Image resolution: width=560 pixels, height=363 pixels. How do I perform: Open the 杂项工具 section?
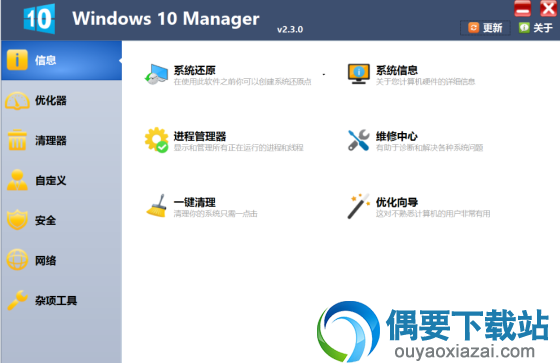(x=61, y=300)
